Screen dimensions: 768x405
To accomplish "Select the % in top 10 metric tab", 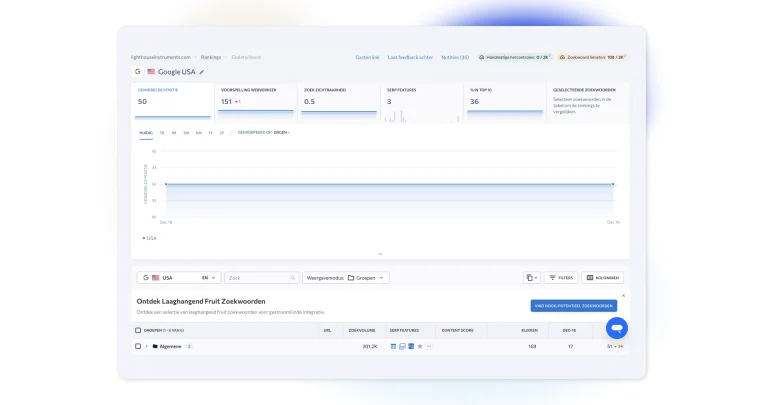I will [505, 102].
